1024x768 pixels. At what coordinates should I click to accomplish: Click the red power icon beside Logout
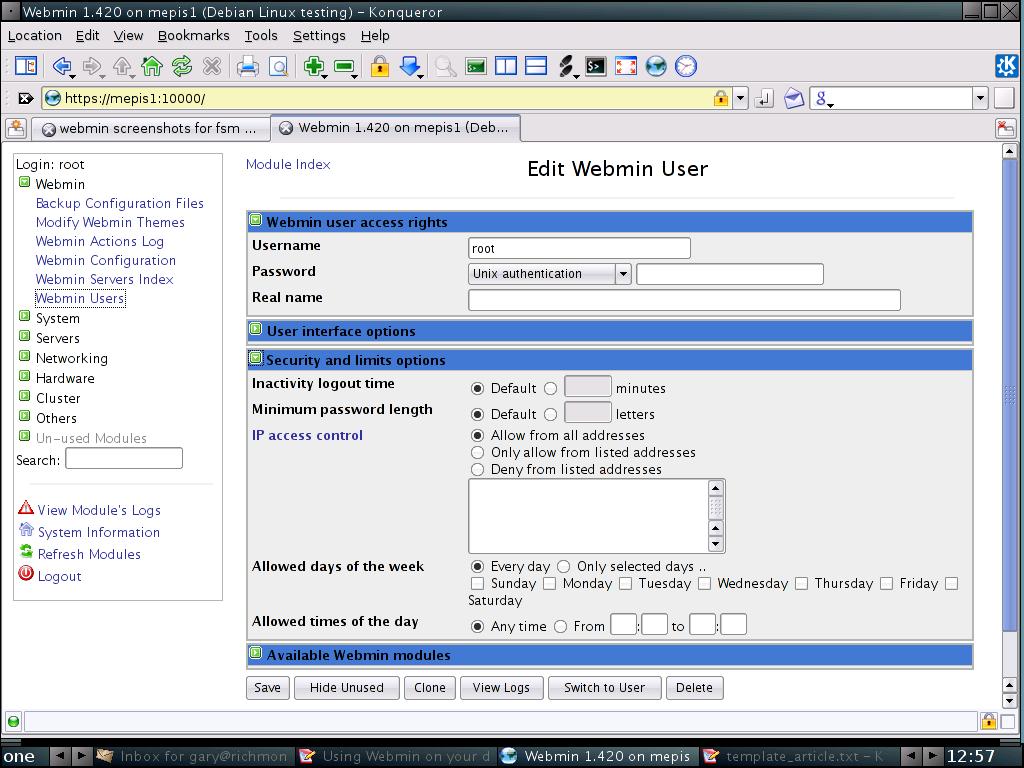(26, 573)
